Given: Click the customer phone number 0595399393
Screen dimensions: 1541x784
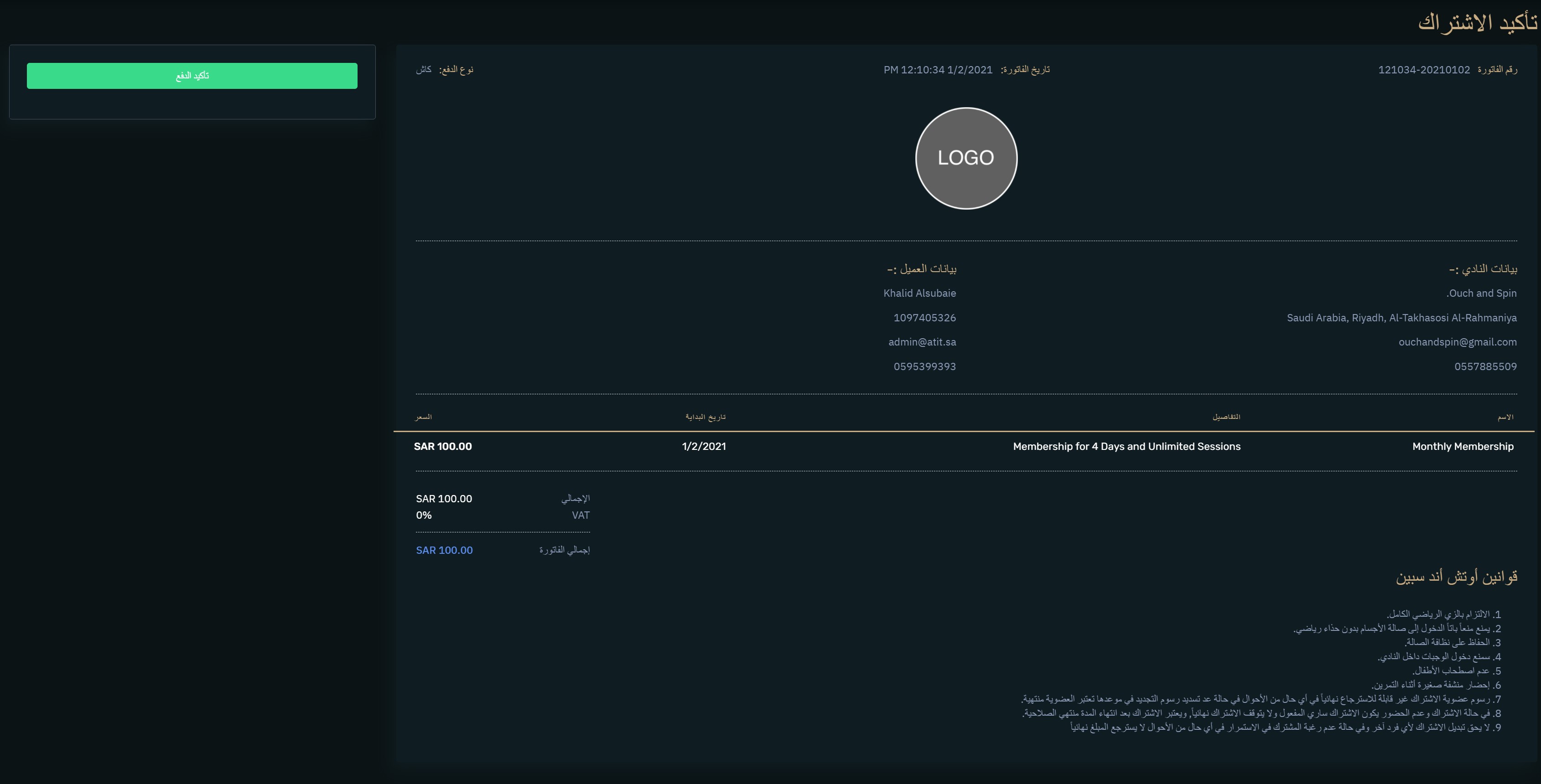Looking at the screenshot, I should 924,366.
